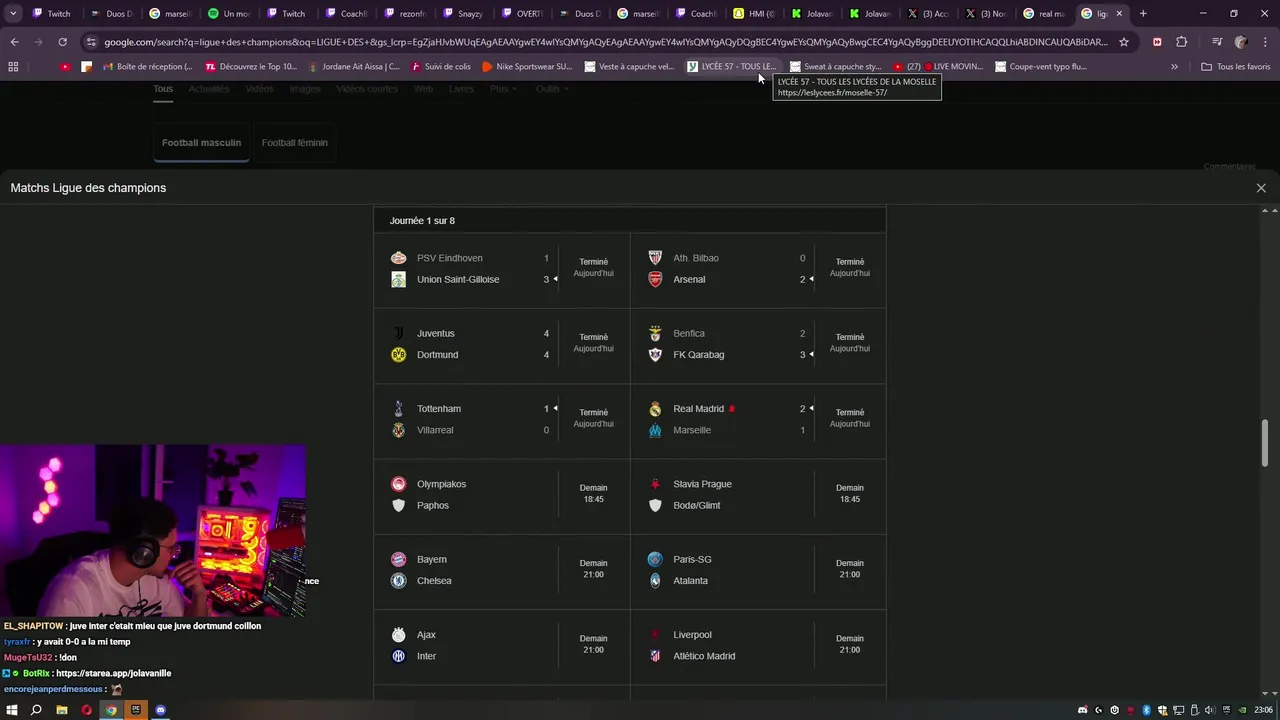Image resolution: width=1280 pixels, height=720 pixels.
Task: Click the Marseille club logo
Action: click(x=655, y=430)
